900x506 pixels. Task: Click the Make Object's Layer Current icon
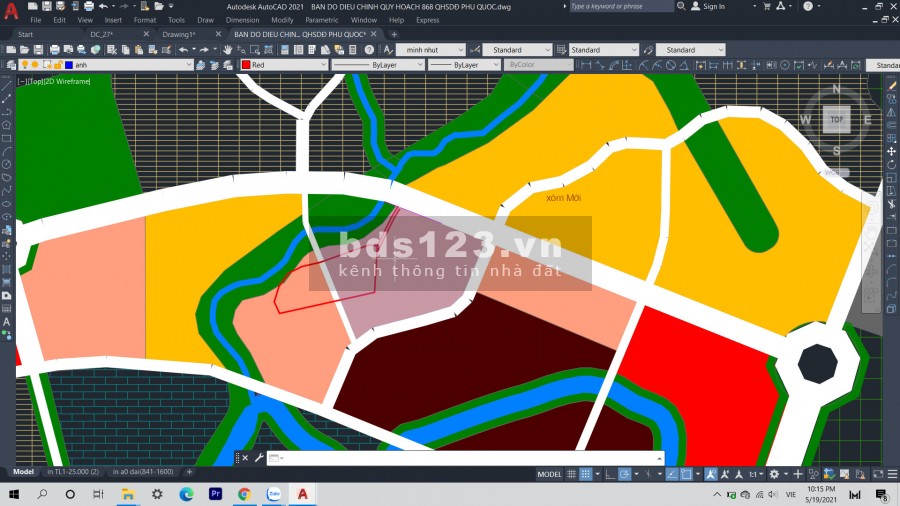click(200, 65)
